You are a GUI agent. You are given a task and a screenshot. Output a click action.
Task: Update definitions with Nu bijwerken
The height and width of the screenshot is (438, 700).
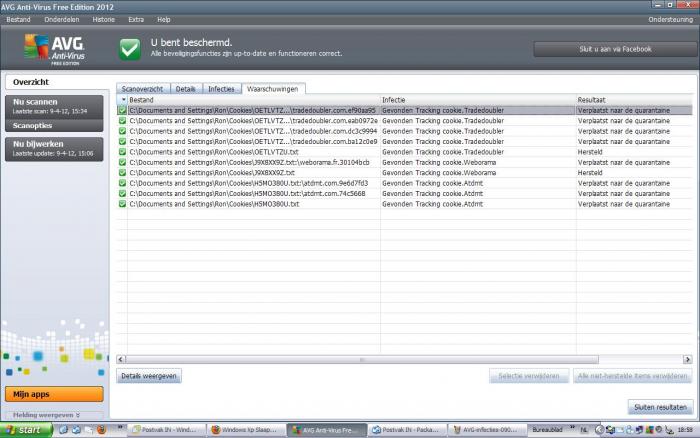point(54,149)
